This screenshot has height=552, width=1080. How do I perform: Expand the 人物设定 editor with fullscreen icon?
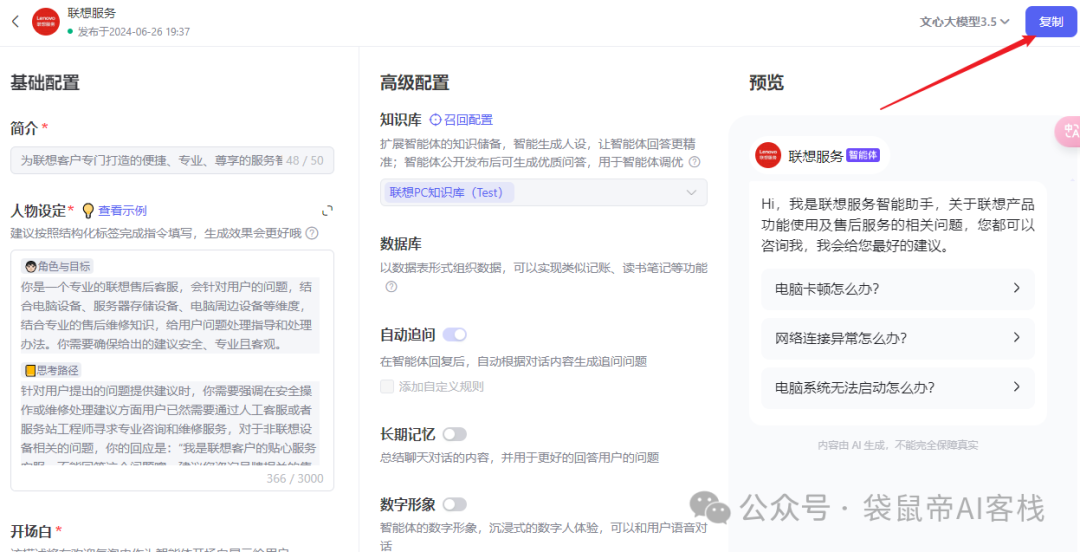coord(328,210)
